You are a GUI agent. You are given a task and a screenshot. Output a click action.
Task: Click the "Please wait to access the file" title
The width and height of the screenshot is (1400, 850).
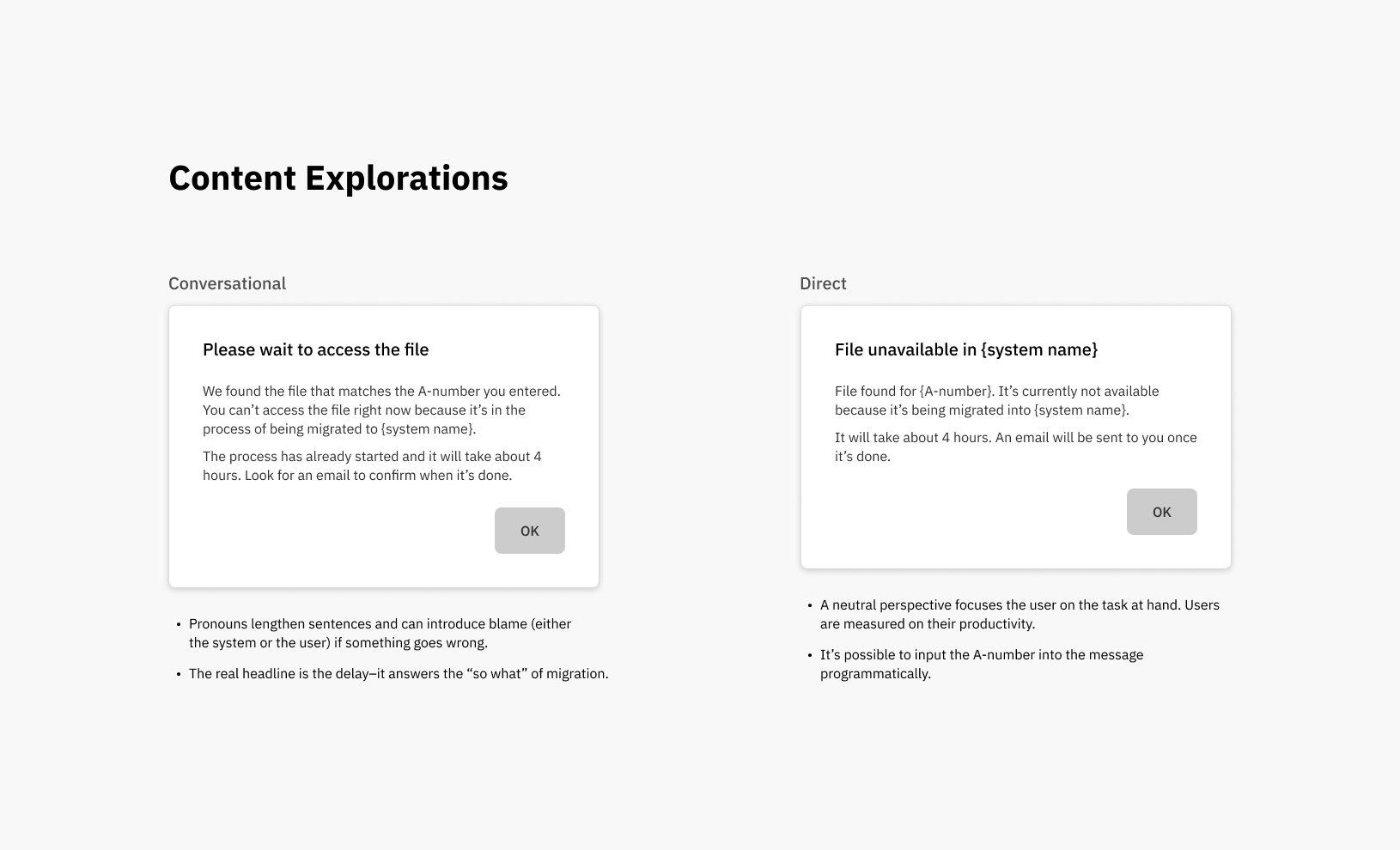coord(315,349)
